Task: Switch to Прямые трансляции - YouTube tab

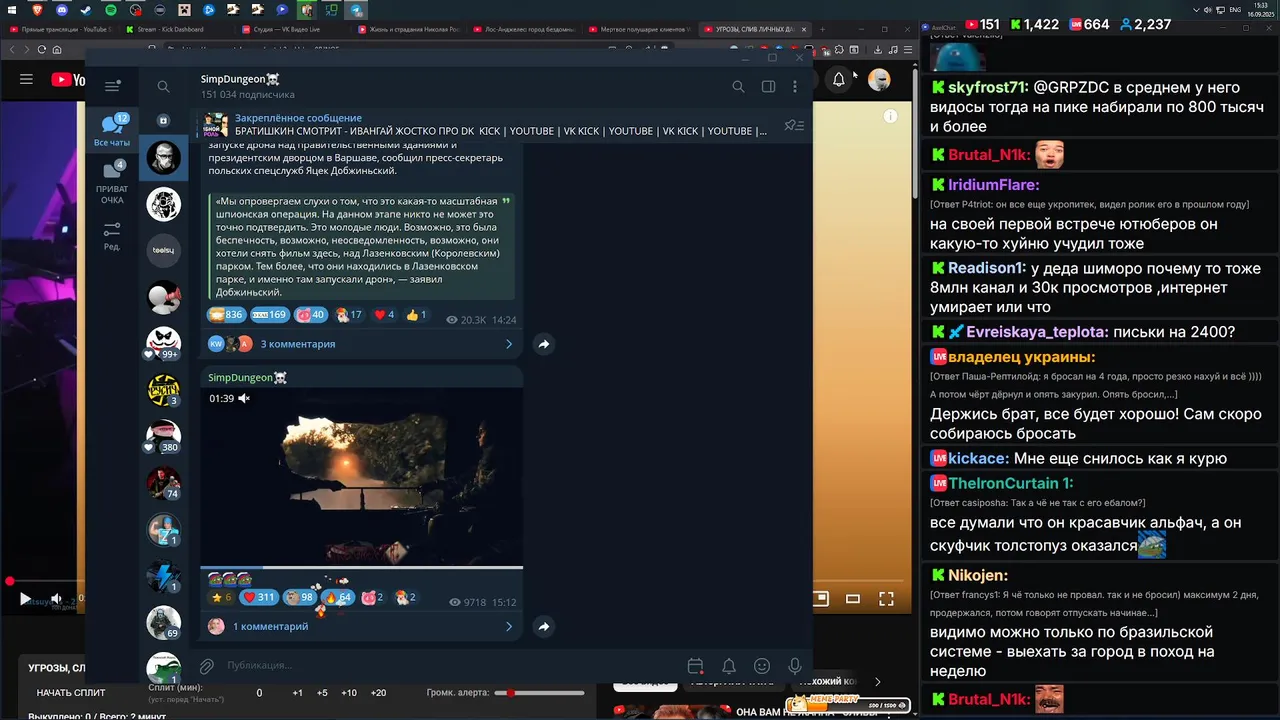Action: pyautogui.click(x=60, y=29)
